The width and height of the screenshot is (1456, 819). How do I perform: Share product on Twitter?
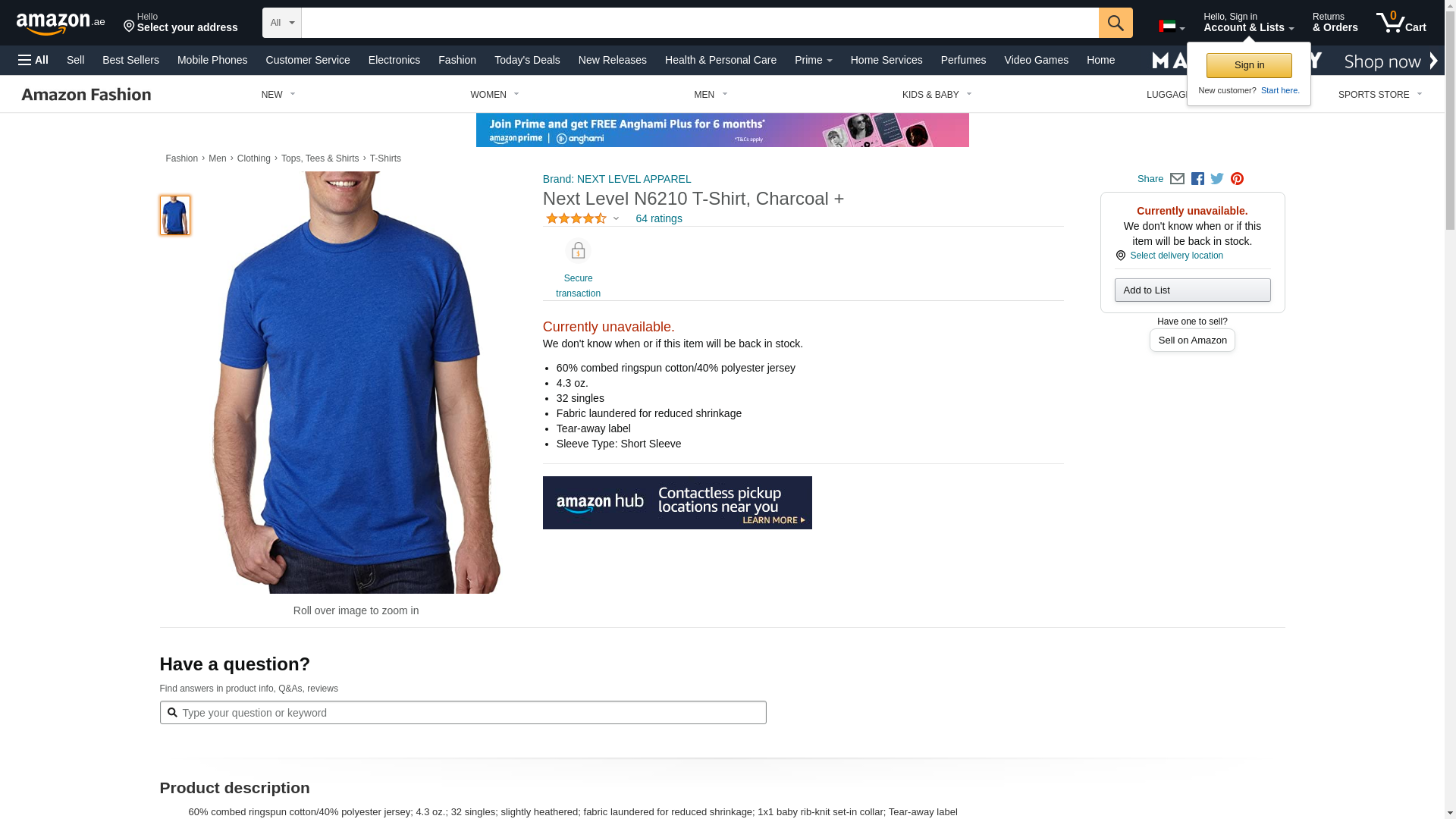click(1217, 179)
